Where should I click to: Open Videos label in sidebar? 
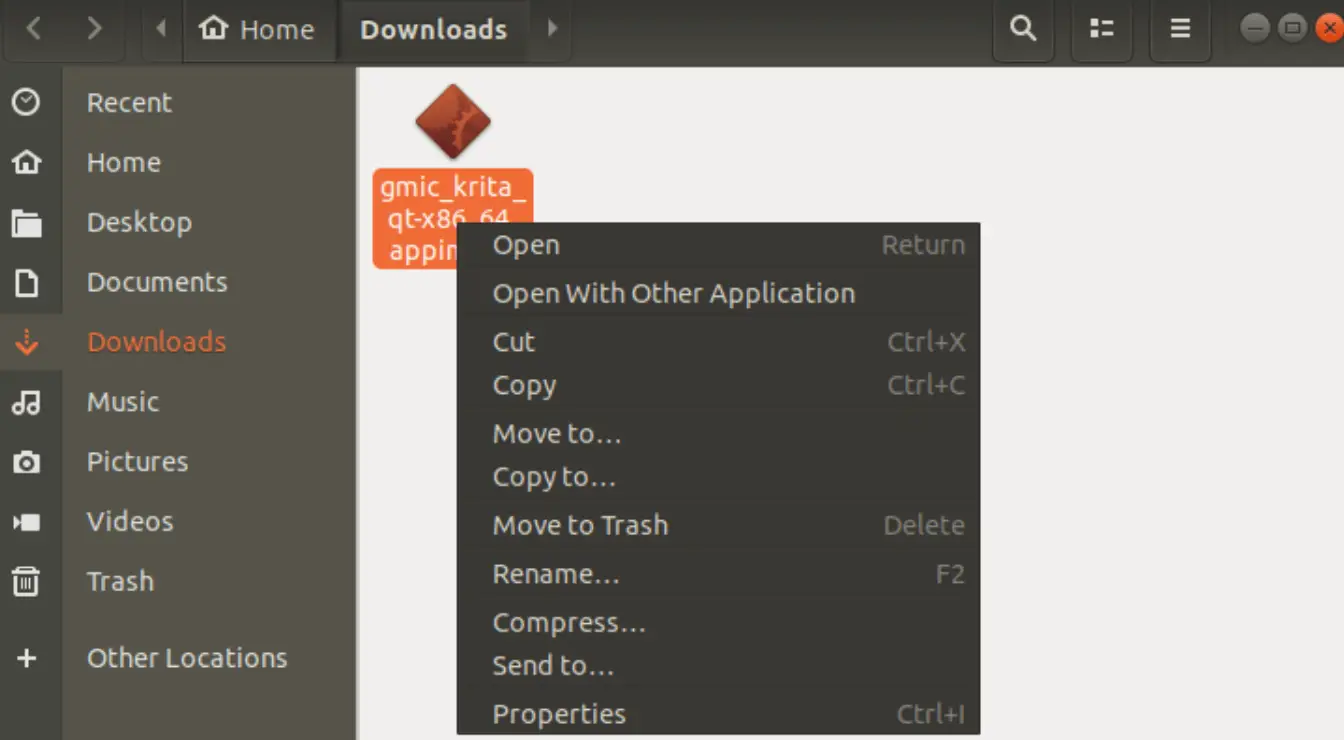(x=130, y=521)
